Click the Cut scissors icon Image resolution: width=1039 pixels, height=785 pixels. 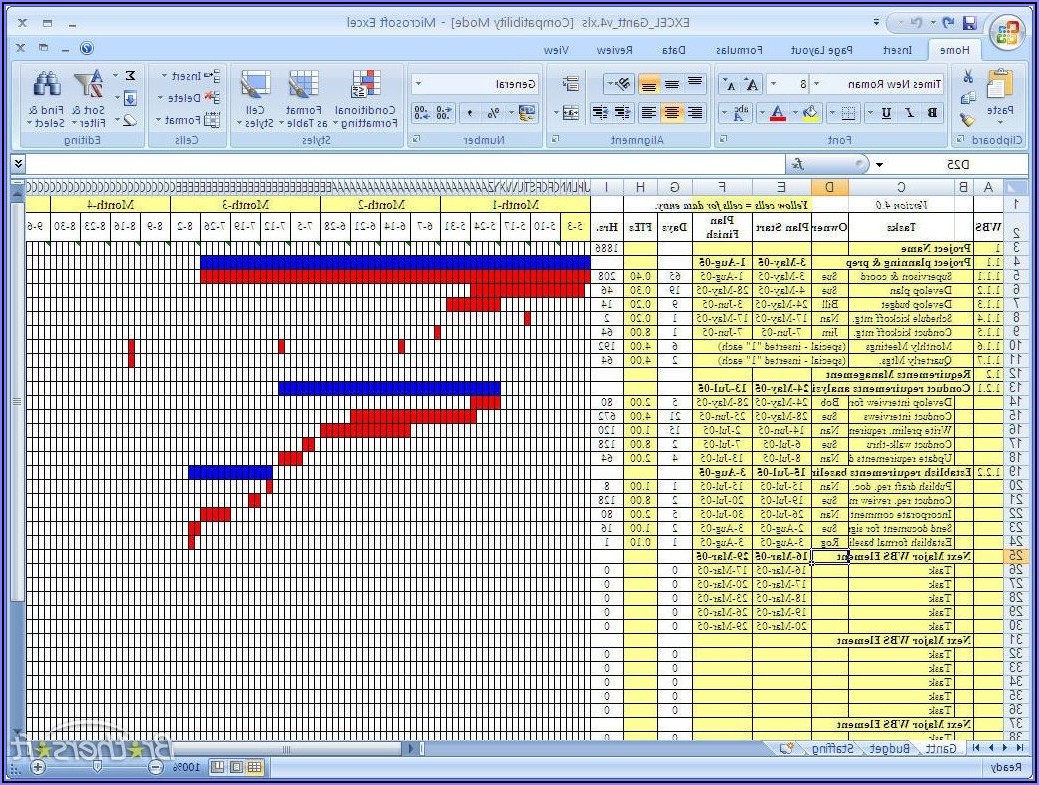click(x=967, y=76)
